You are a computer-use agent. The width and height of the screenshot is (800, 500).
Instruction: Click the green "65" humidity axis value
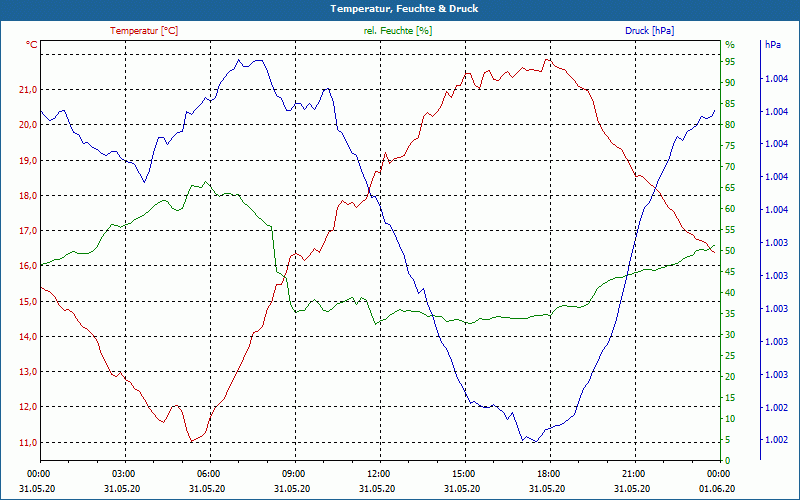pyautogui.click(x=730, y=188)
